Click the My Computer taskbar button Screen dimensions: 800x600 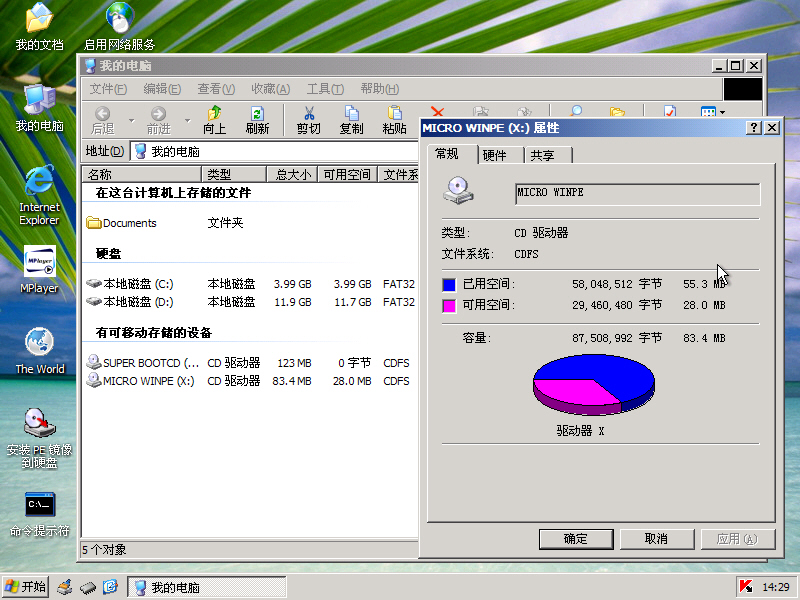click(207, 587)
